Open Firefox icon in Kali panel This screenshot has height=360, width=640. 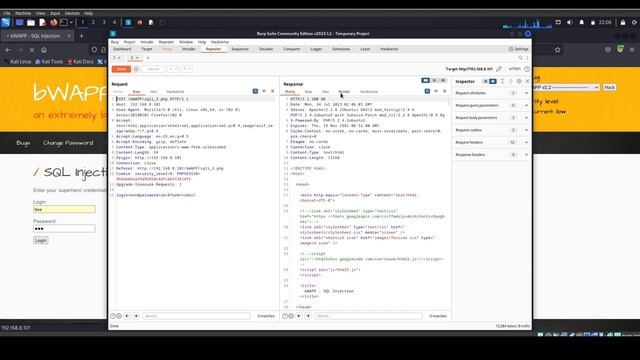[x=53, y=22]
